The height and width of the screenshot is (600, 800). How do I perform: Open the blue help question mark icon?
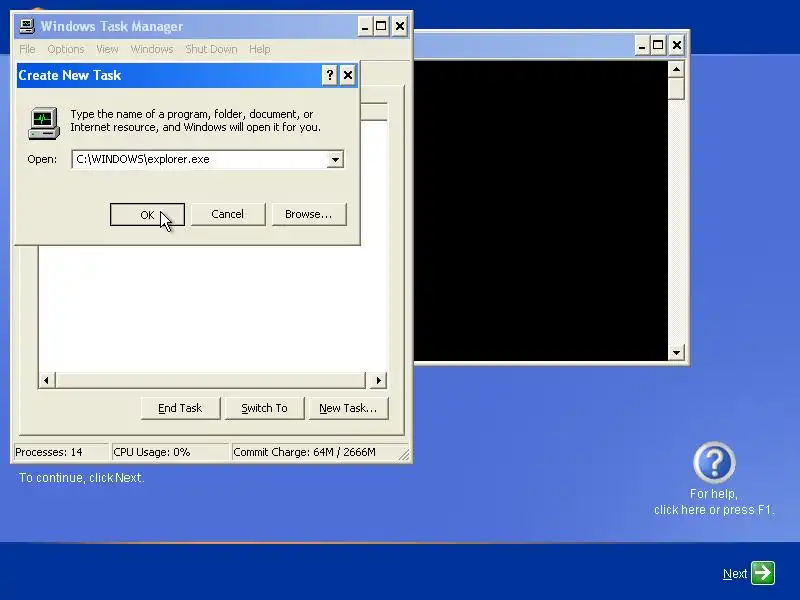[714, 462]
